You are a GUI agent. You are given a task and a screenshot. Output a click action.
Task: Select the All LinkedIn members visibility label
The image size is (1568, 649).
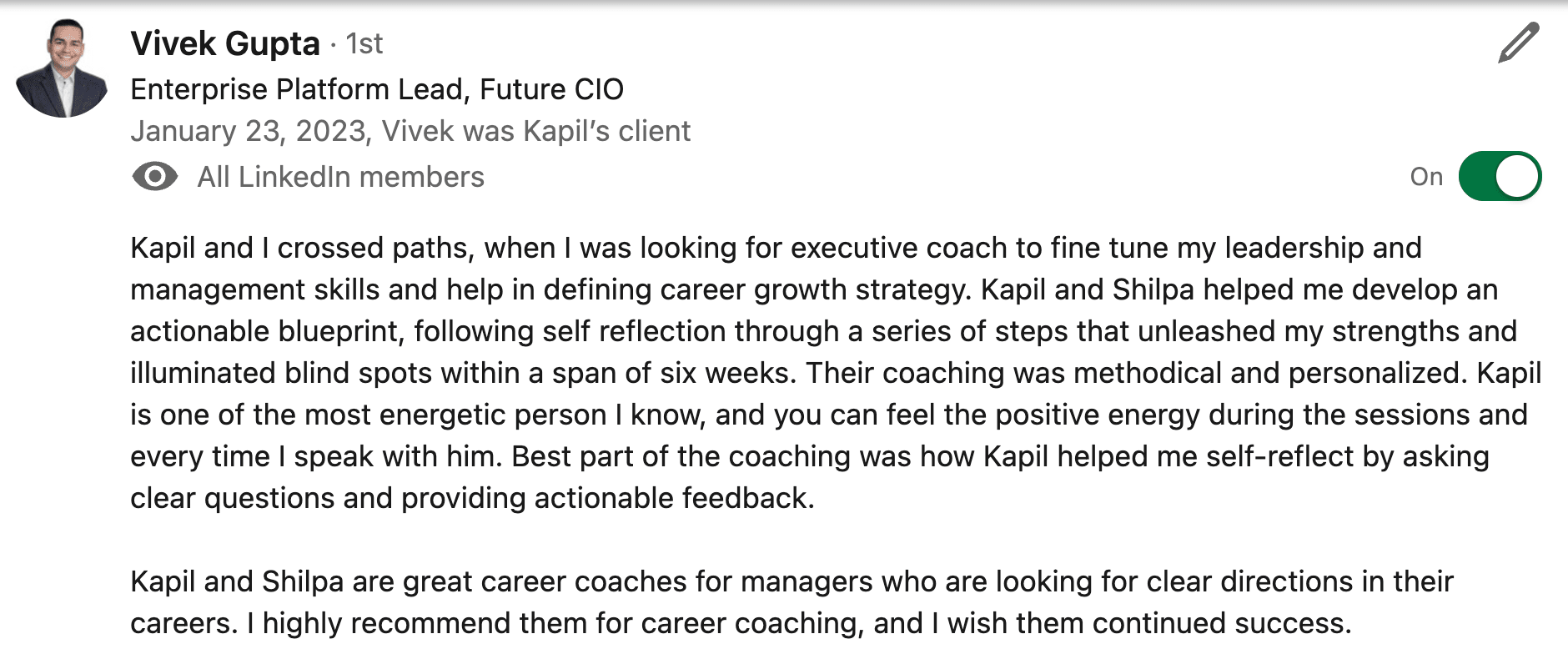point(340,177)
